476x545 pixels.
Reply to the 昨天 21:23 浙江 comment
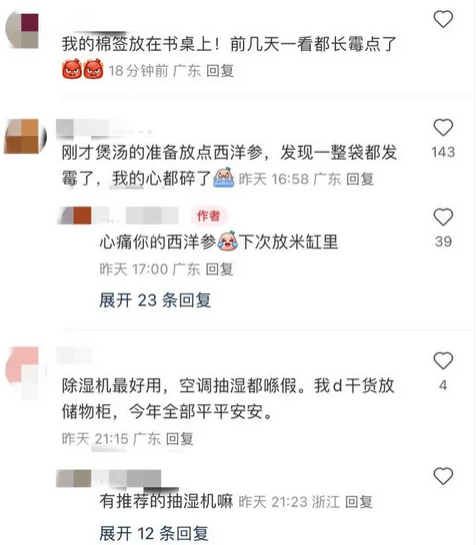(359, 502)
